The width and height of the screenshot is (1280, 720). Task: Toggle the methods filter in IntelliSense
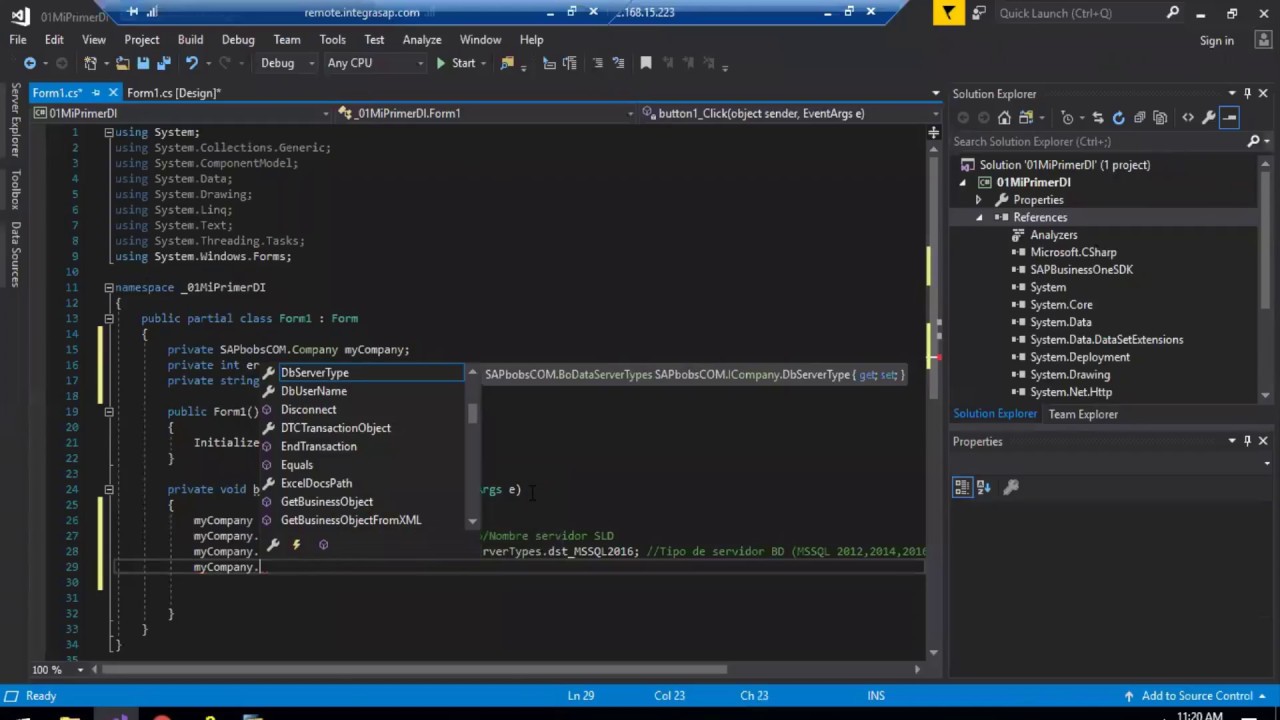(323, 545)
